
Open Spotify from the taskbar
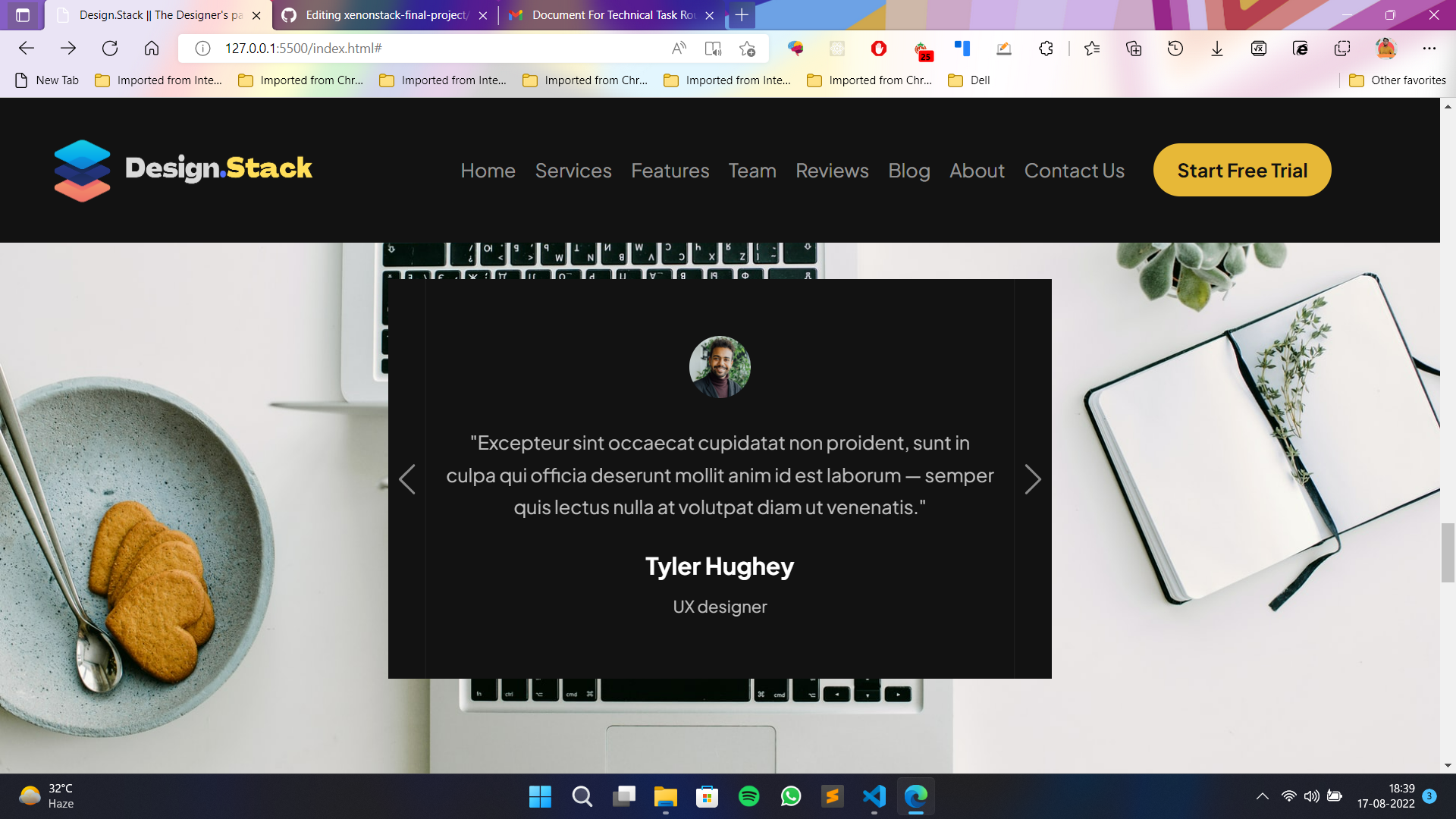(748, 796)
